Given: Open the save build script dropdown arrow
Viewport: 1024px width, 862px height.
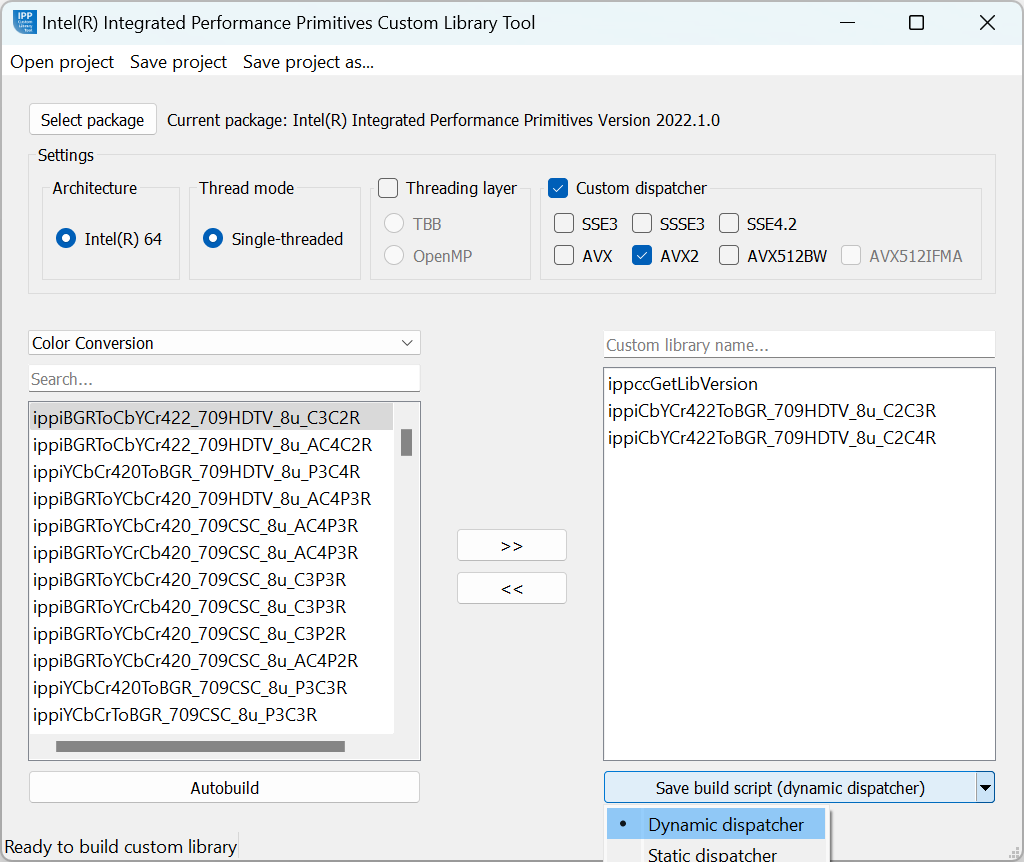Looking at the screenshot, I should coord(986,788).
